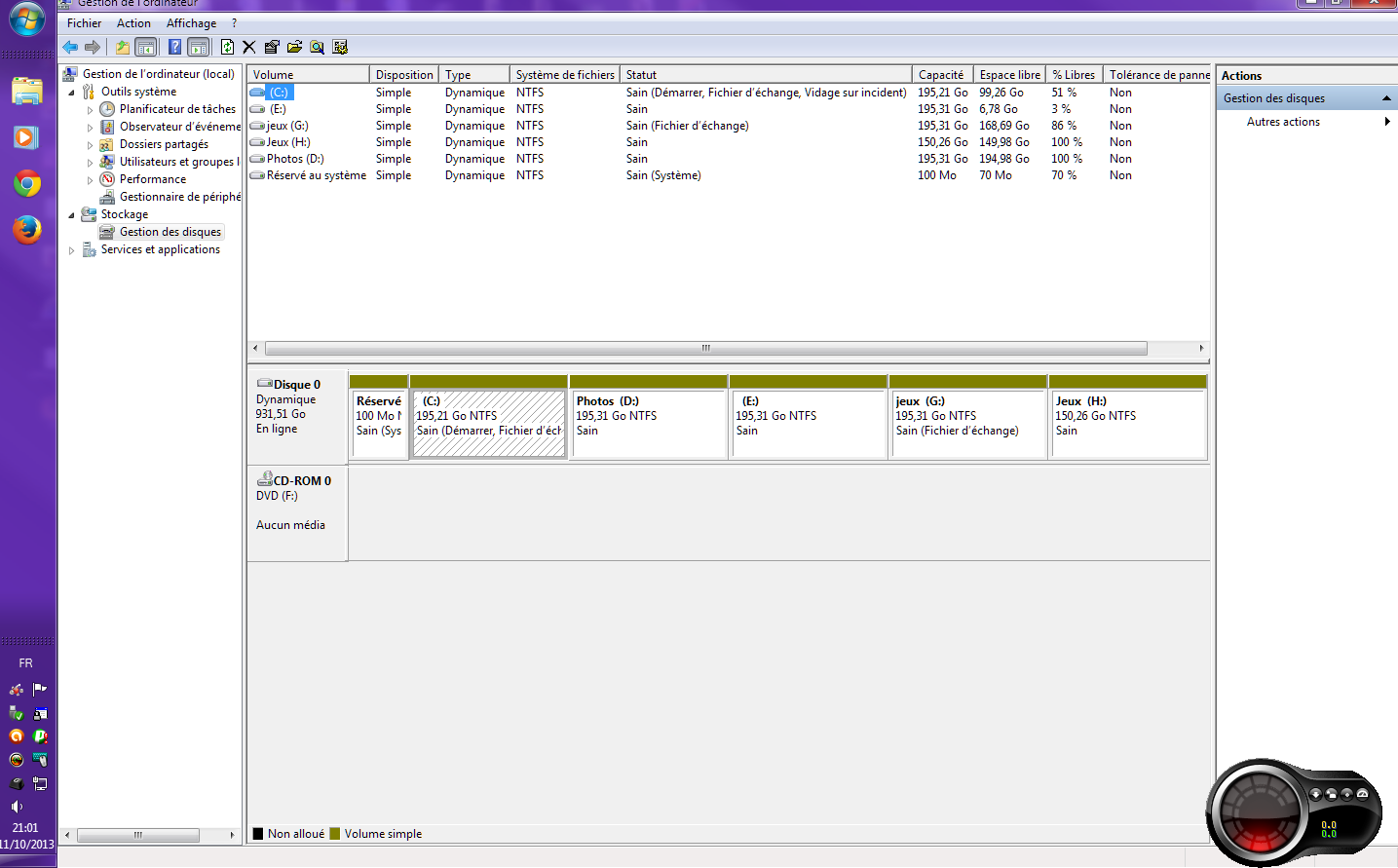Collapse the Stockage tree node
The height and width of the screenshot is (868, 1398).
coord(71,215)
